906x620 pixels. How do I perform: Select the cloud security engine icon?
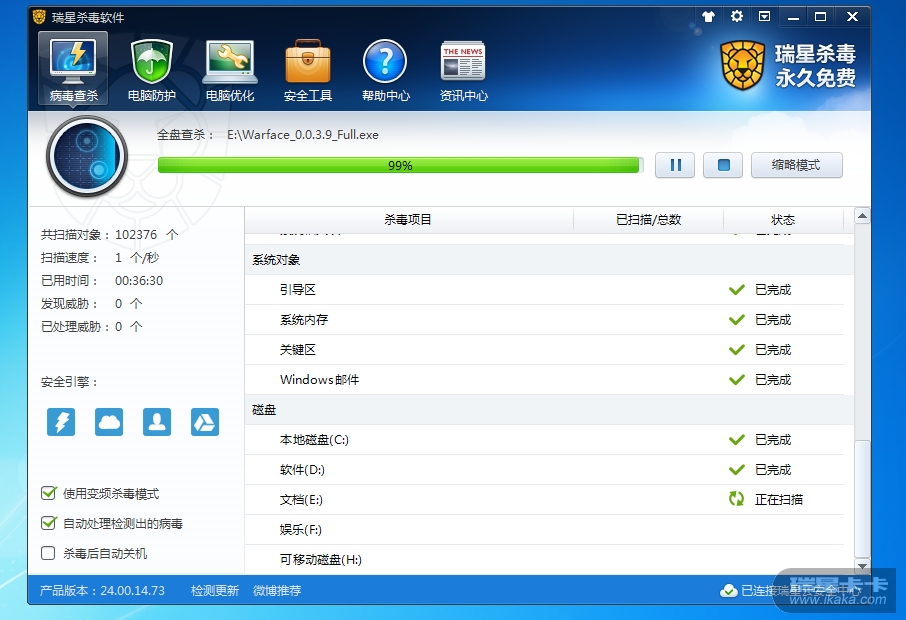coord(109,422)
